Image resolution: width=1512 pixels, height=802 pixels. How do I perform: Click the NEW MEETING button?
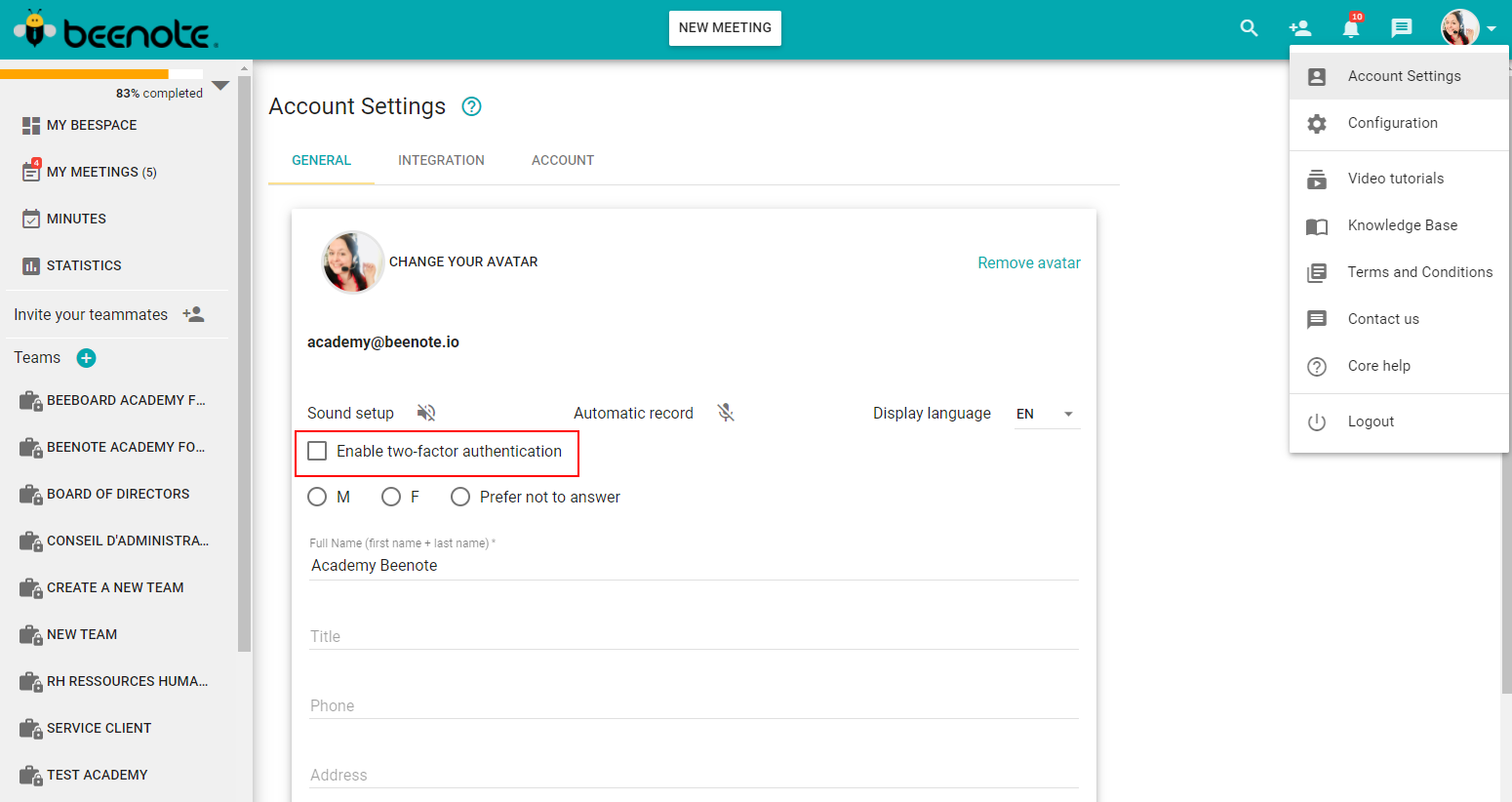725,28
